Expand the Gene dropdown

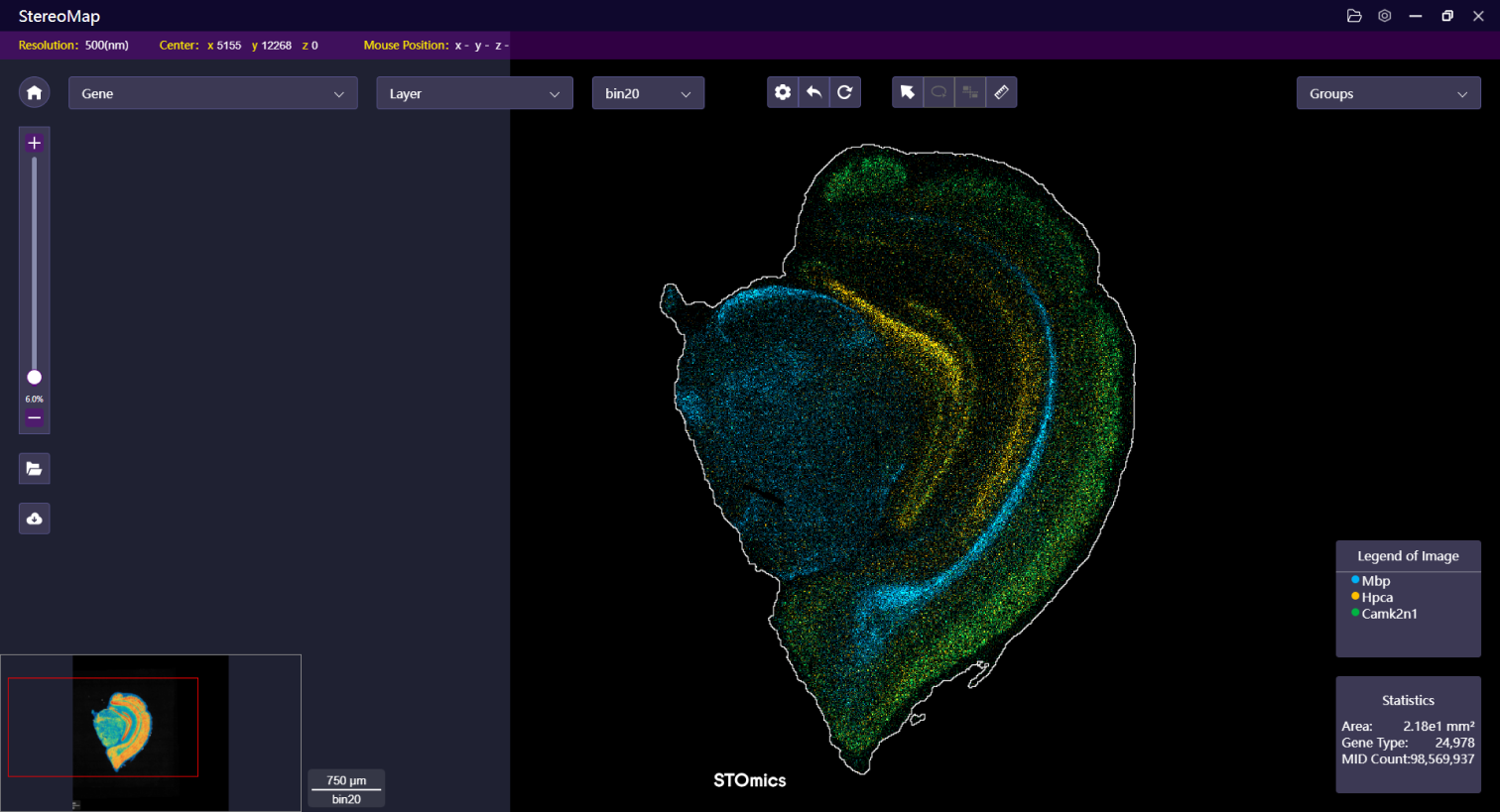212,93
